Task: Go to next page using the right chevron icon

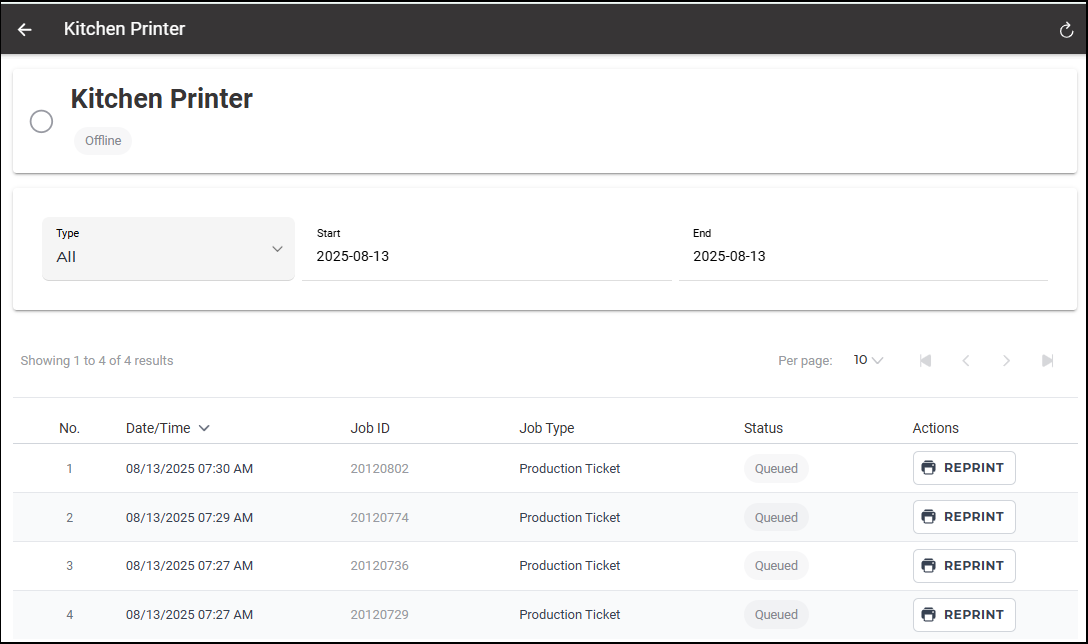Action: pos(1007,360)
